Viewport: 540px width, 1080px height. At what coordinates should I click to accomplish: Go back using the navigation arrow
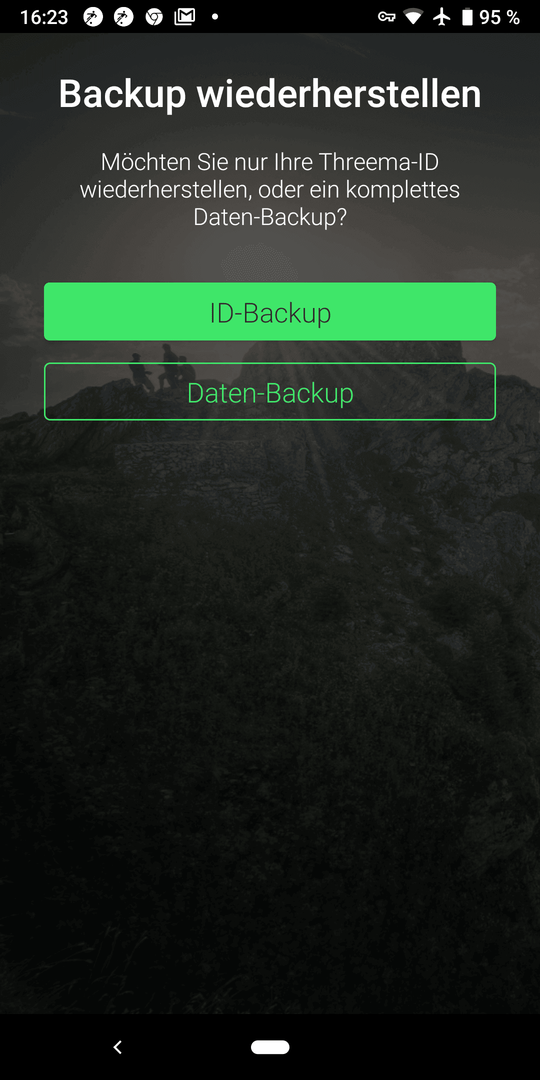tap(117, 1047)
